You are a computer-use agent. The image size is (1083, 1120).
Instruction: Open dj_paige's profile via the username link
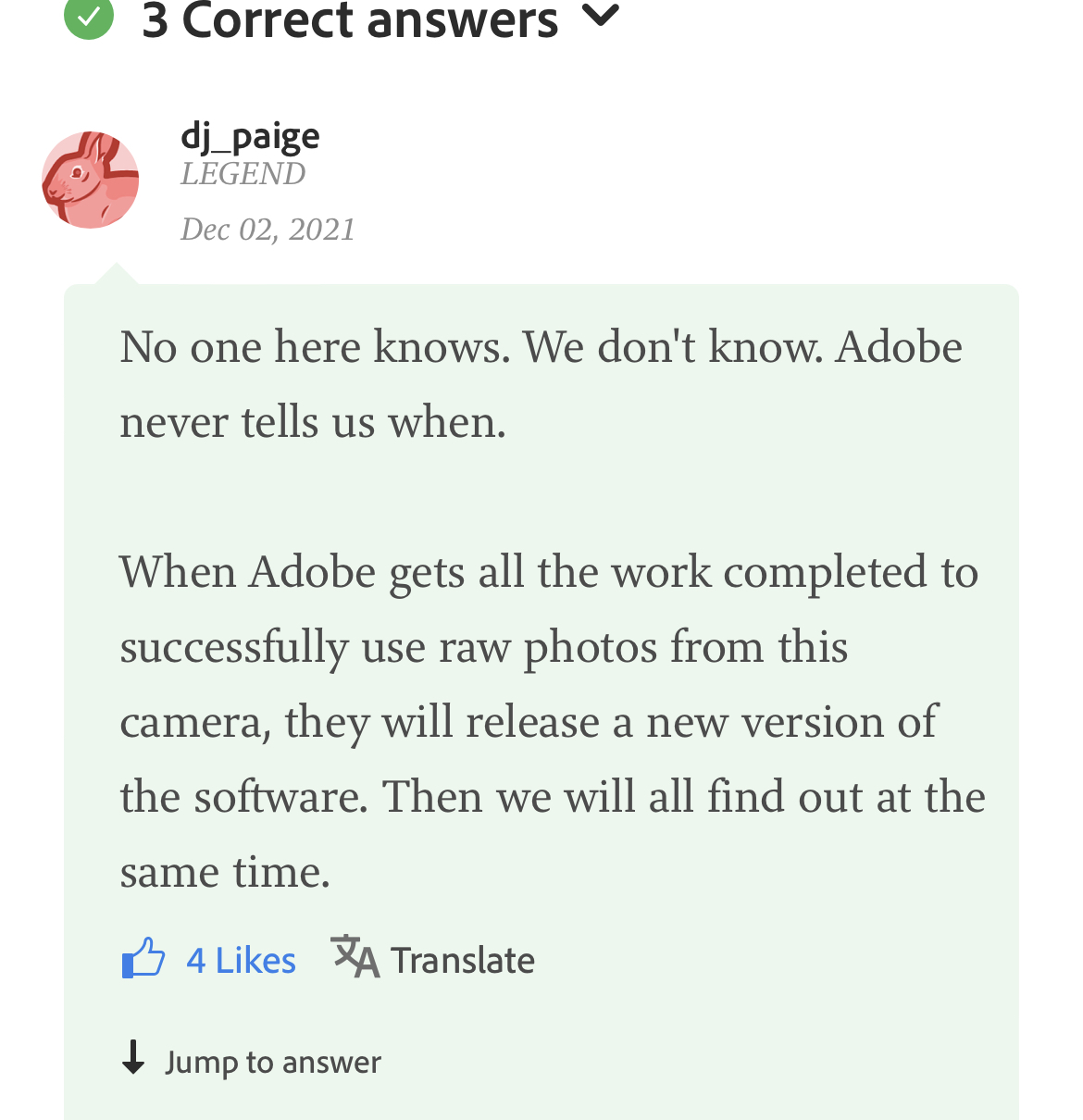coord(249,136)
